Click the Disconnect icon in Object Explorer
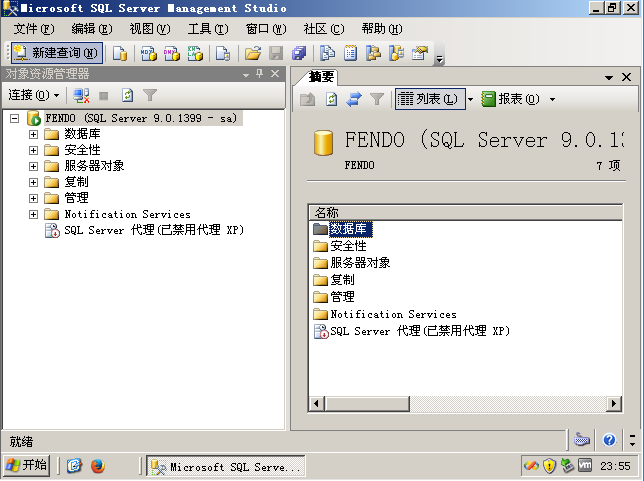Image resolution: width=644 pixels, height=481 pixels. pos(81,95)
